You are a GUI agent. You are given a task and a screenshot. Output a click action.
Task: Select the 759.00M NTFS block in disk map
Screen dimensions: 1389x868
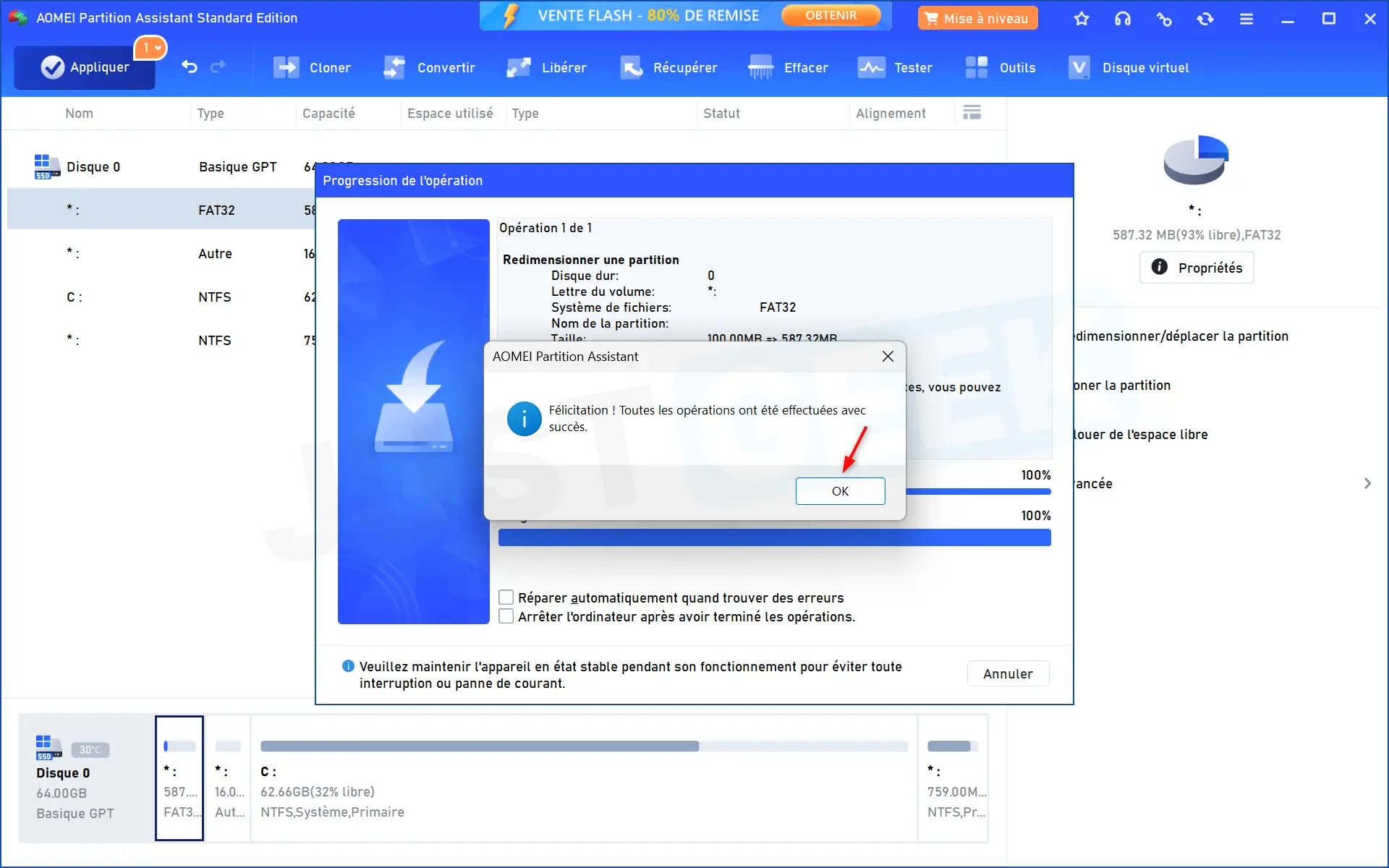(x=953, y=778)
